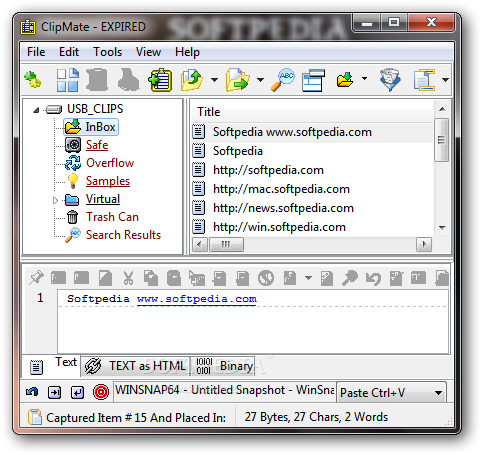Open search with the ABC magnifier icon

coord(283,80)
